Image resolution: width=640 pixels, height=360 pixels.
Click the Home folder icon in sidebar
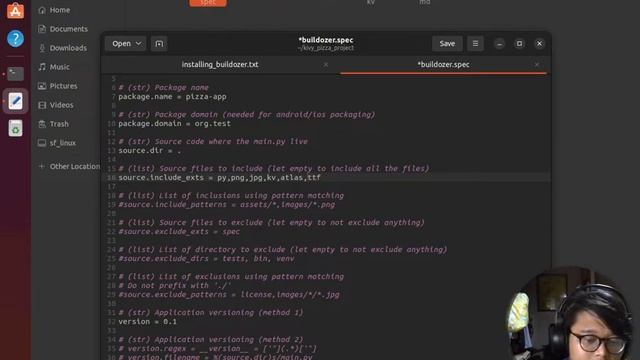pos(42,10)
